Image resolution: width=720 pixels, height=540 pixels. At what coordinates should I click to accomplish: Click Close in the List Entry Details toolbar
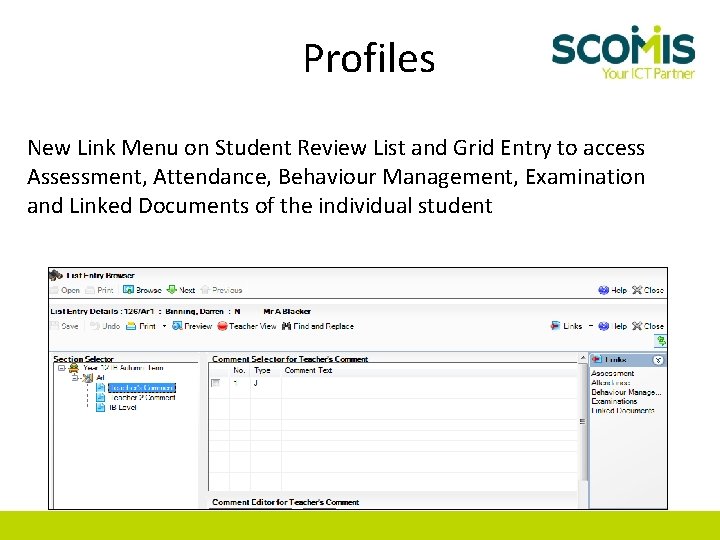pyautogui.click(x=648, y=326)
